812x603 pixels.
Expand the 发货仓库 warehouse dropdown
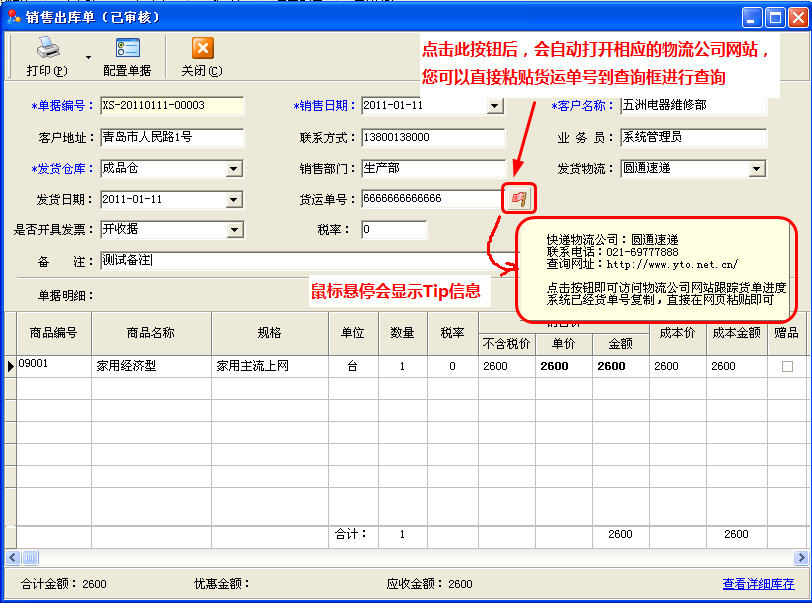(234, 169)
